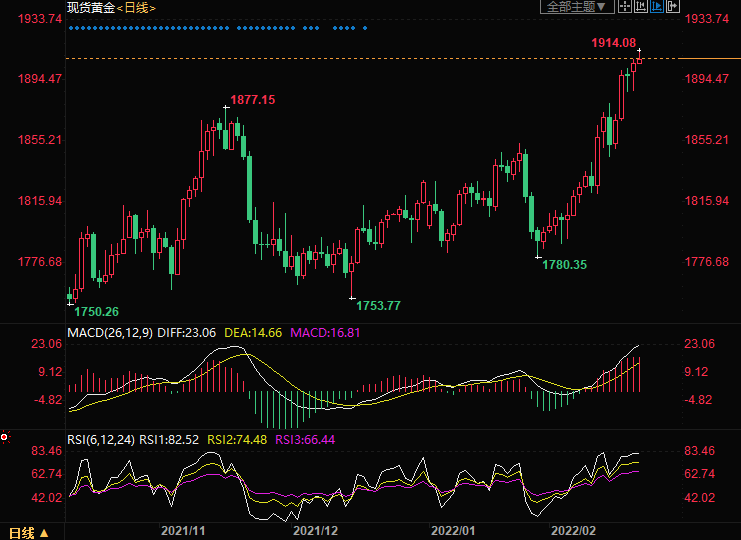Click the RSI(6,12,24) indicator label
Screen dimensions: 741x540
[x=100, y=438]
